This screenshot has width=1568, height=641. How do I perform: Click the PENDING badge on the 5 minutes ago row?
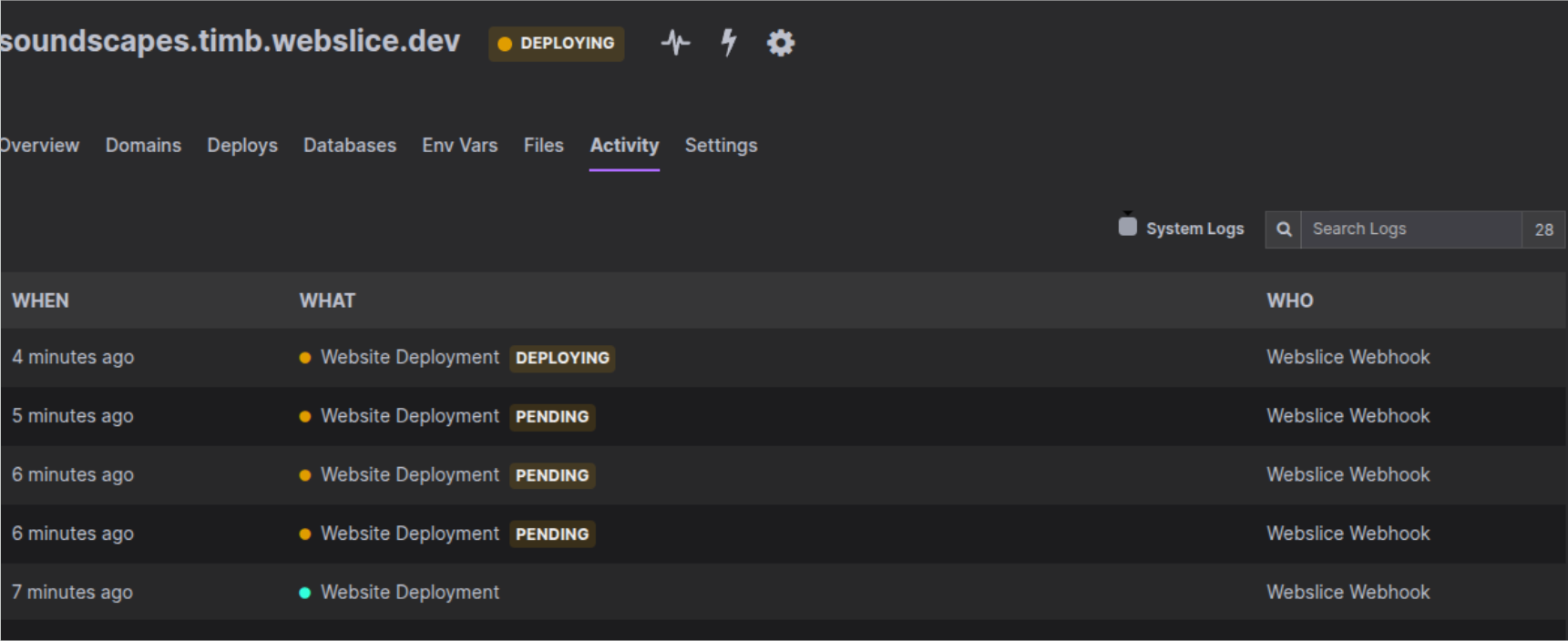552,417
